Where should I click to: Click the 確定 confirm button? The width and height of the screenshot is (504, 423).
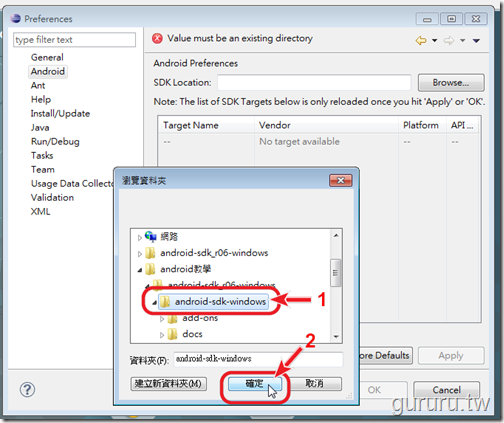(255, 384)
